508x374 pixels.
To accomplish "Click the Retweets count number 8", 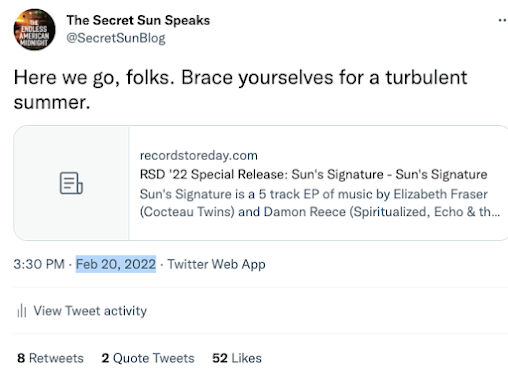I will [21, 358].
